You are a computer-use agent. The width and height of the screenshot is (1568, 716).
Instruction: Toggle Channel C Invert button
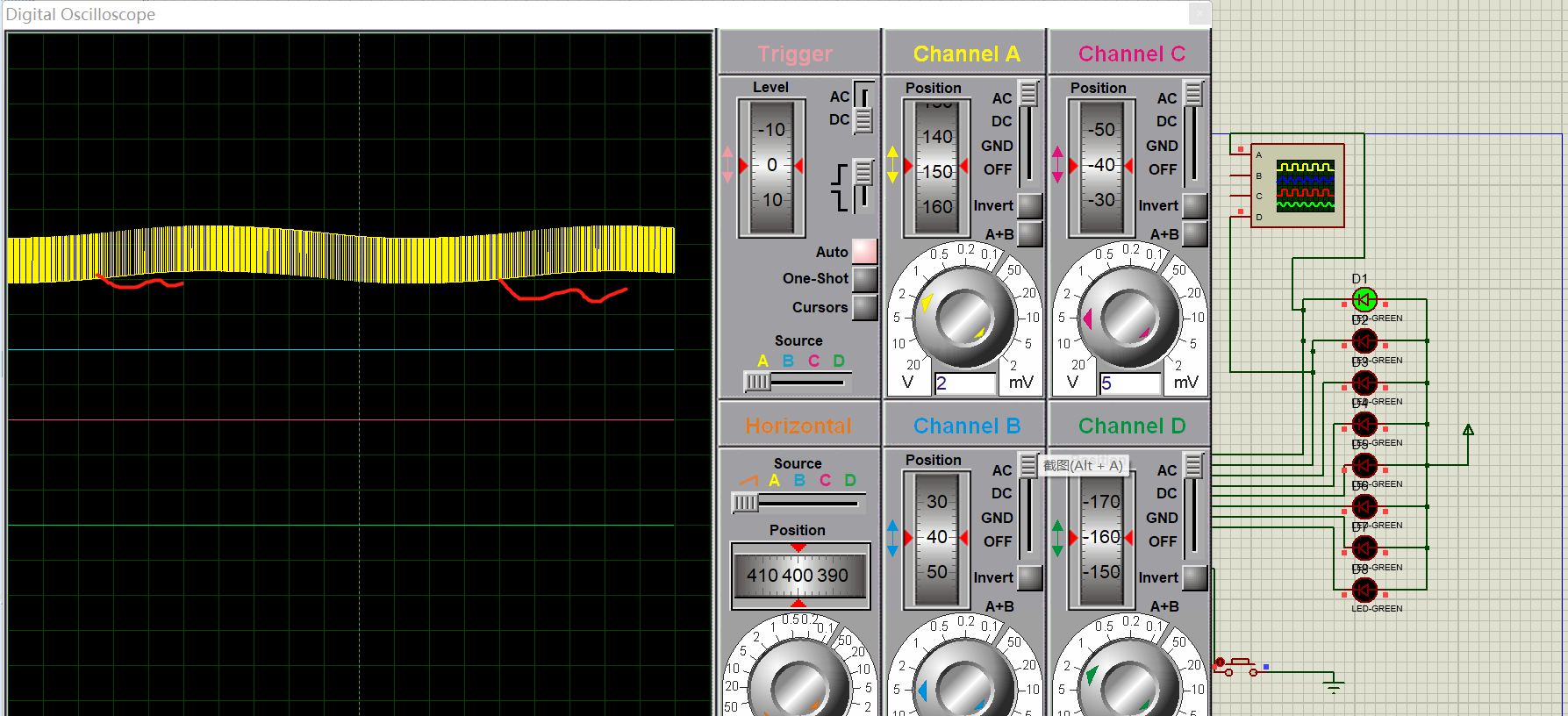[x=1195, y=205]
